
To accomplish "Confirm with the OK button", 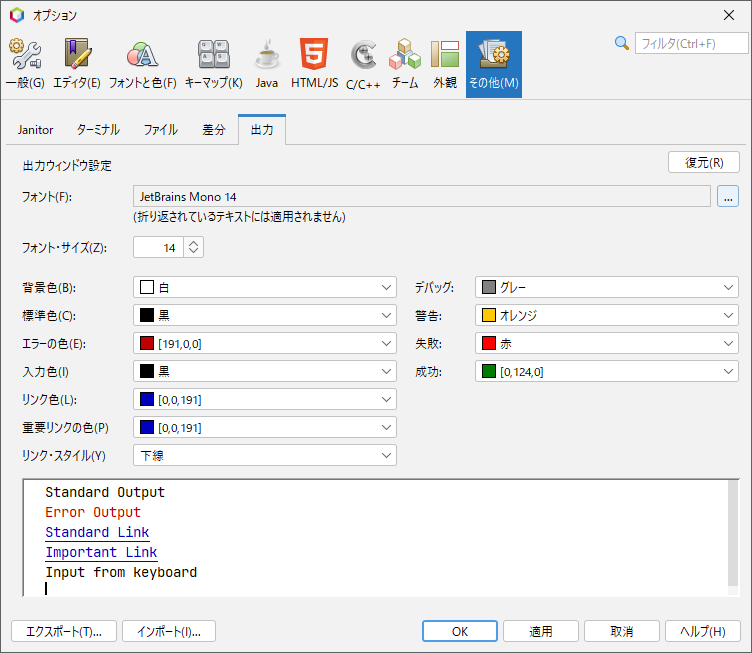I will 459,631.
